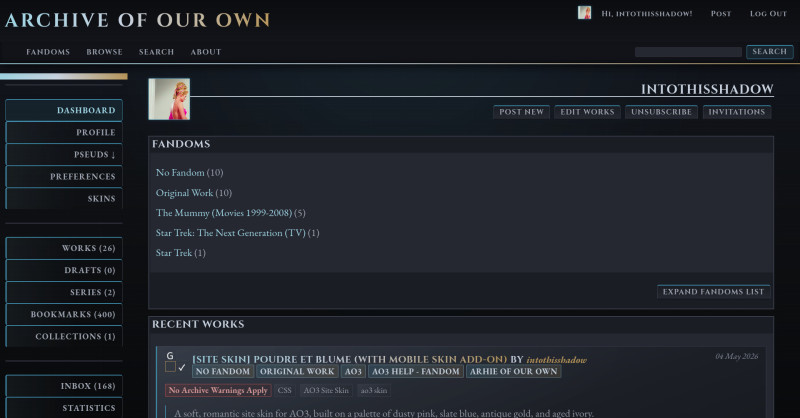Click the Arhie of Our Own tag
Screen dimensions: 800x418
tap(514, 372)
